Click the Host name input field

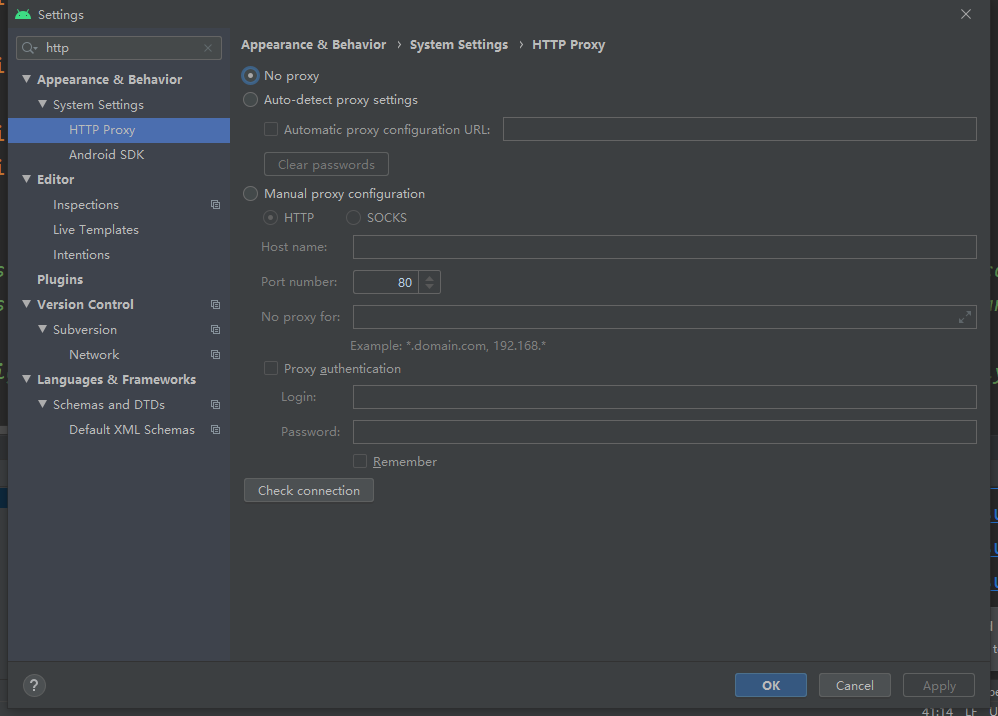pos(664,247)
